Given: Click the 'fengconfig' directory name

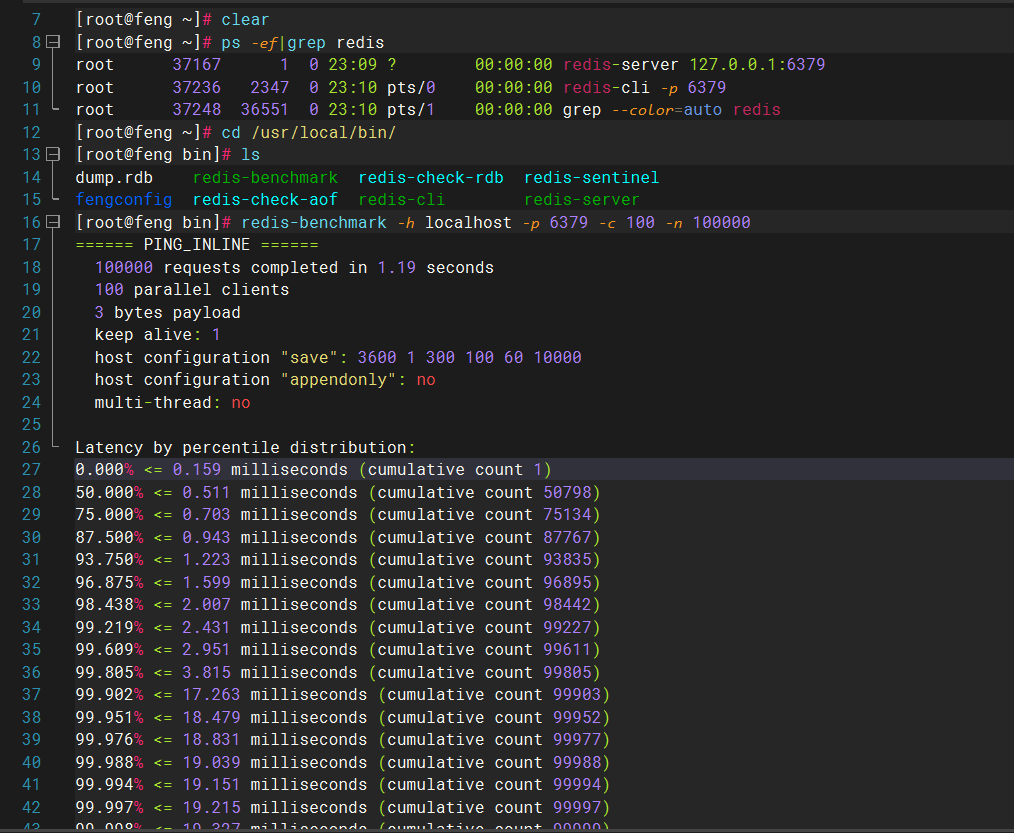Looking at the screenshot, I should pos(124,200).
